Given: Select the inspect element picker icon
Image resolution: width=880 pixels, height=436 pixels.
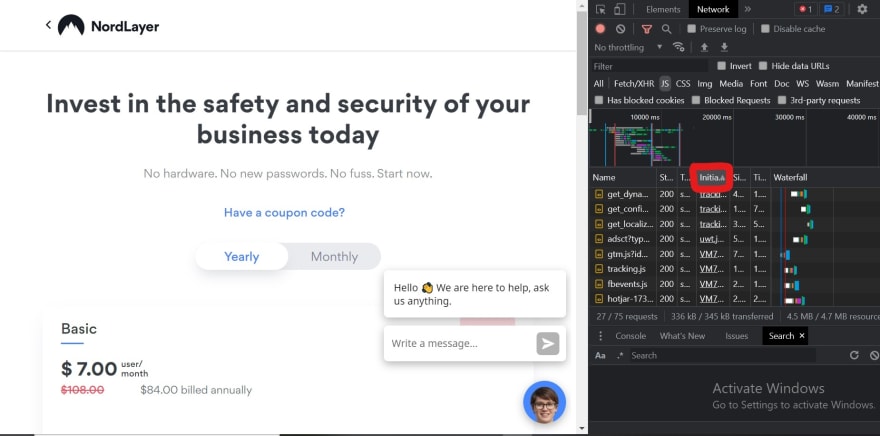Looking at the screenshot, I should point(601,10).
